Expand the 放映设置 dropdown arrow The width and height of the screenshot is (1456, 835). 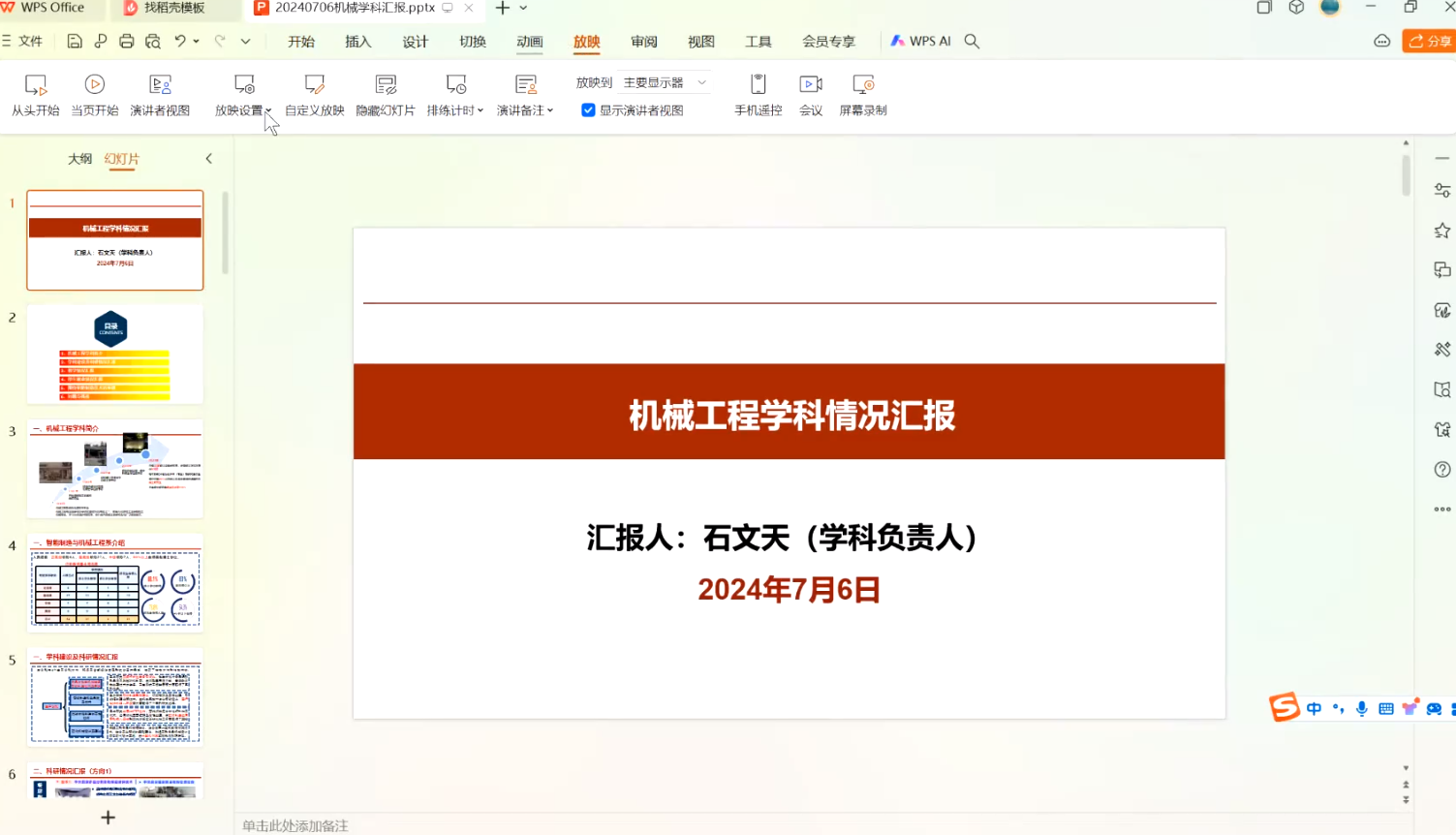[x=268, y=111]
